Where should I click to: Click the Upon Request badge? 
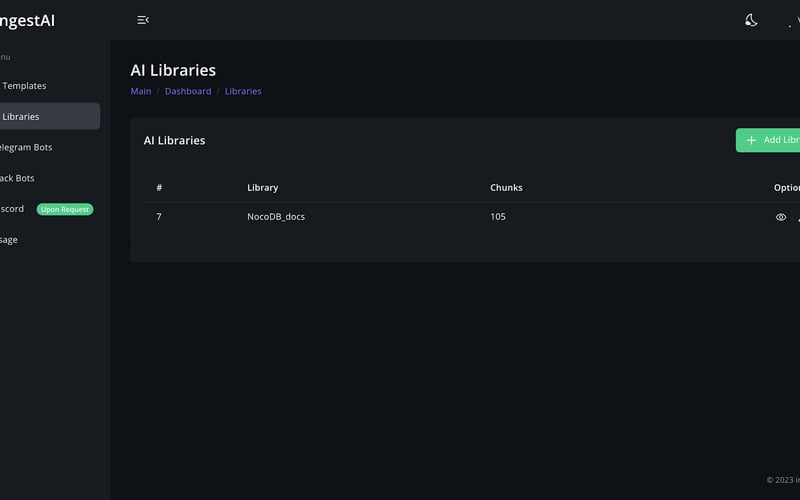(x=64, y=210)
